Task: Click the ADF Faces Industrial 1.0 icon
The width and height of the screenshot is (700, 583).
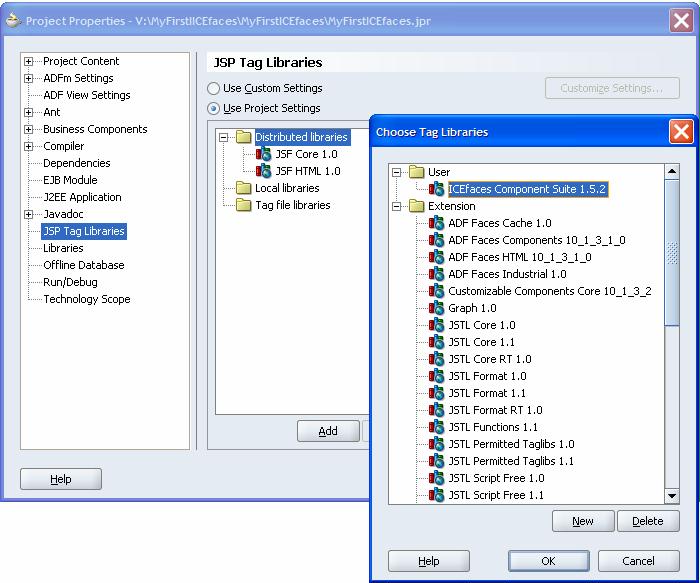Action: tap(436, 274)
